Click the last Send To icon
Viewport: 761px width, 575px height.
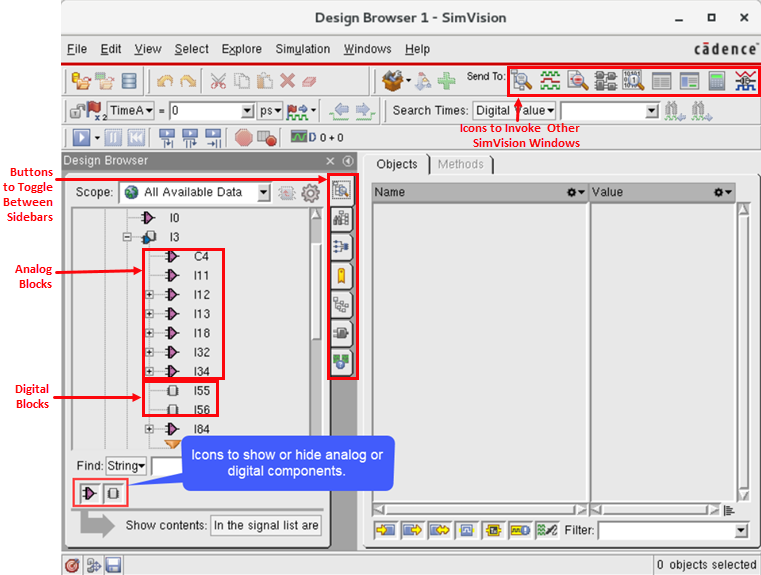tap(745, 81)
